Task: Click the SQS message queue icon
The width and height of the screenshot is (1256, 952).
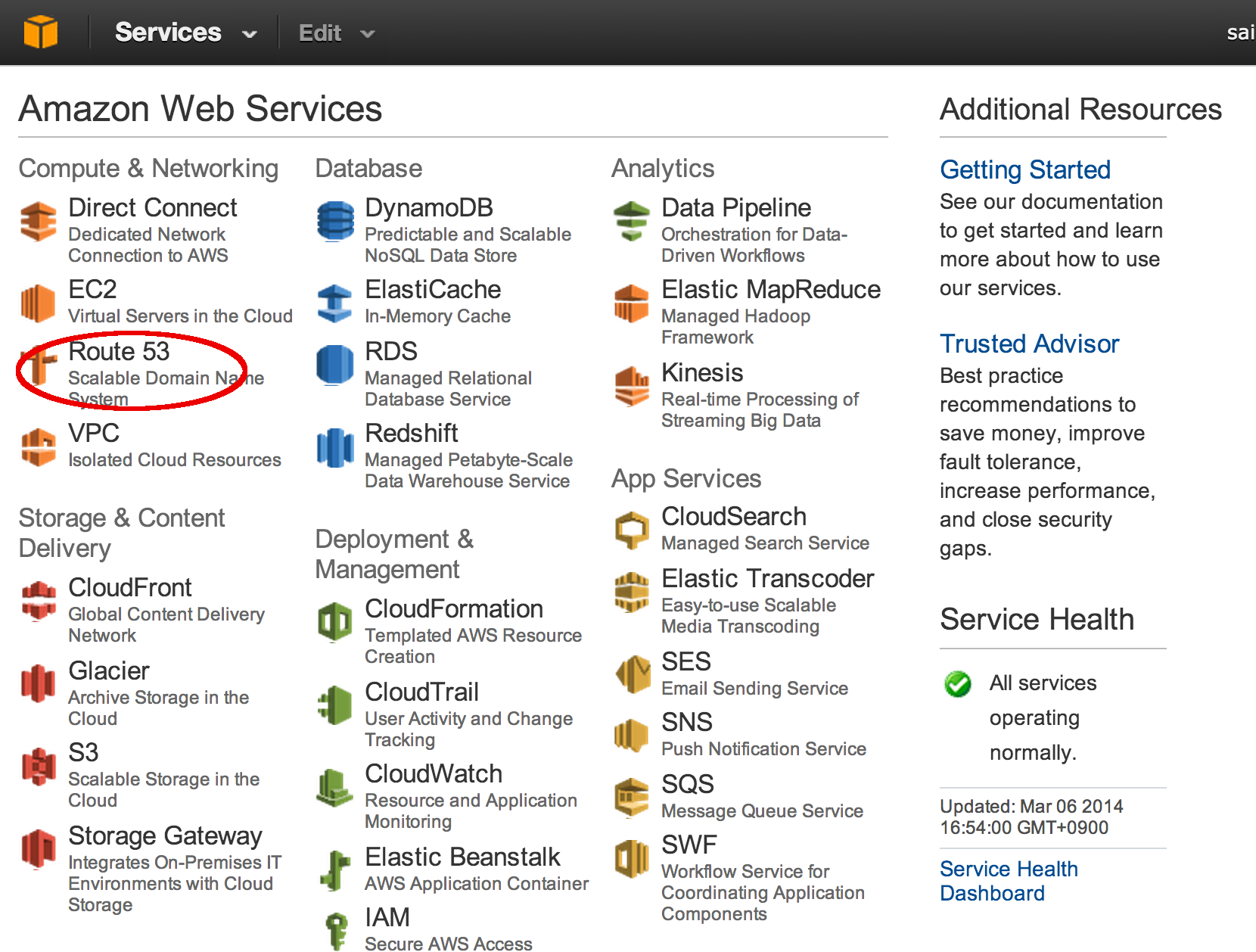Action: coord(632,797)
